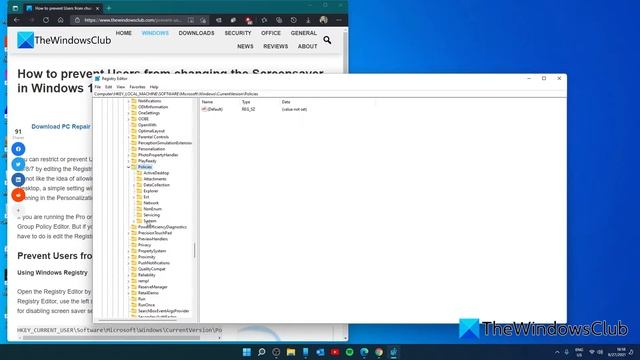Click the Registry Editor taskbar icon
The height and width of the screenshot is (360, 640).
point(393,352)
